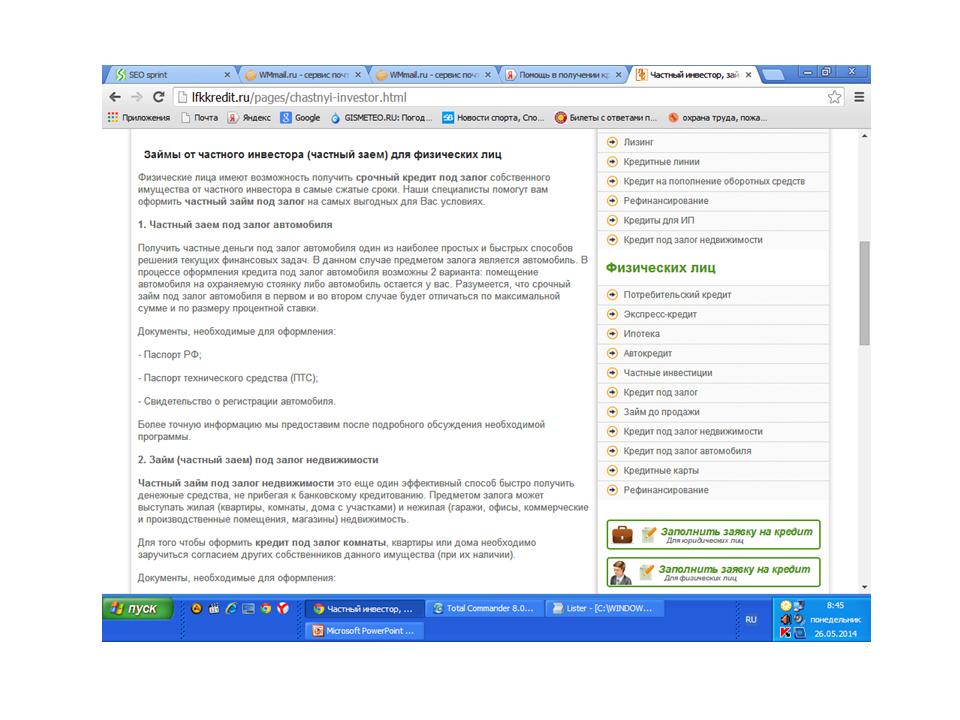This screenshot has width=960, height=720.
Task: Click the Kaspersky tray icon
Action: coord(786,633)
